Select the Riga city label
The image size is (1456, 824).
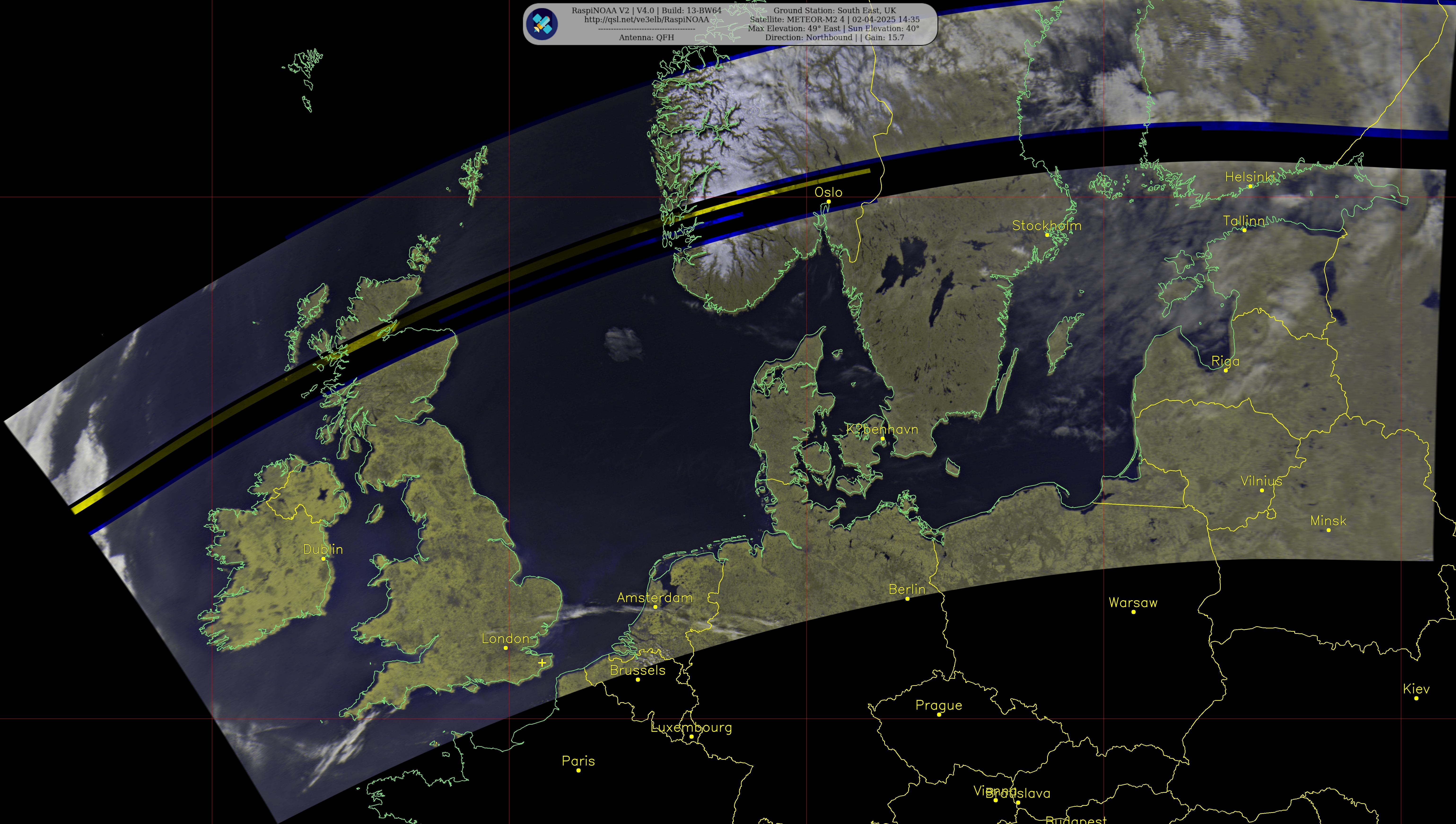[1225, 361]
